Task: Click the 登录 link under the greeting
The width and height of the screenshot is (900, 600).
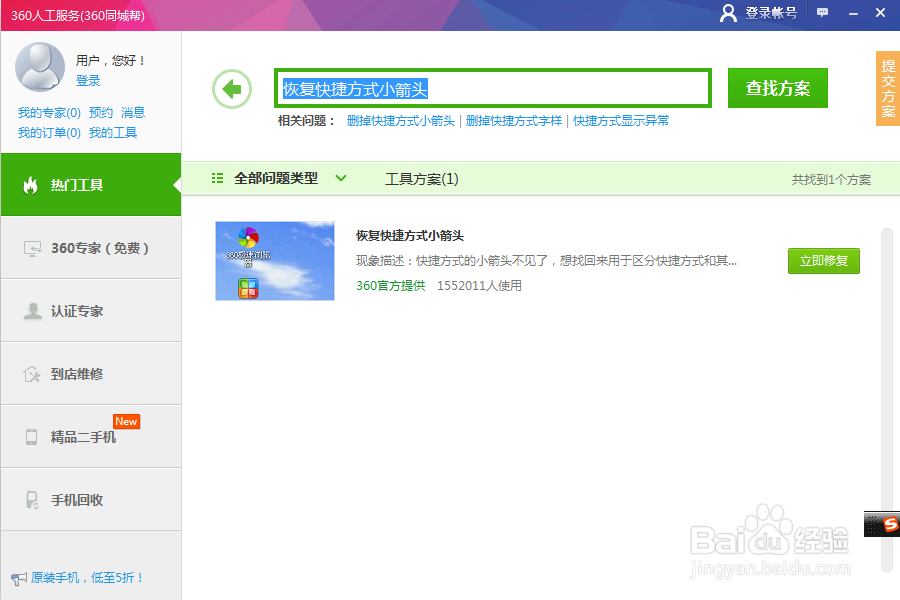Action: pyautogui.click(x=88, y=81)
